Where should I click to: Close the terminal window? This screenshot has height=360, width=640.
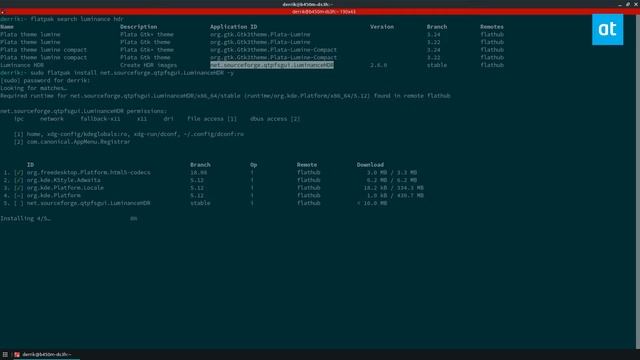coord(636,4)
